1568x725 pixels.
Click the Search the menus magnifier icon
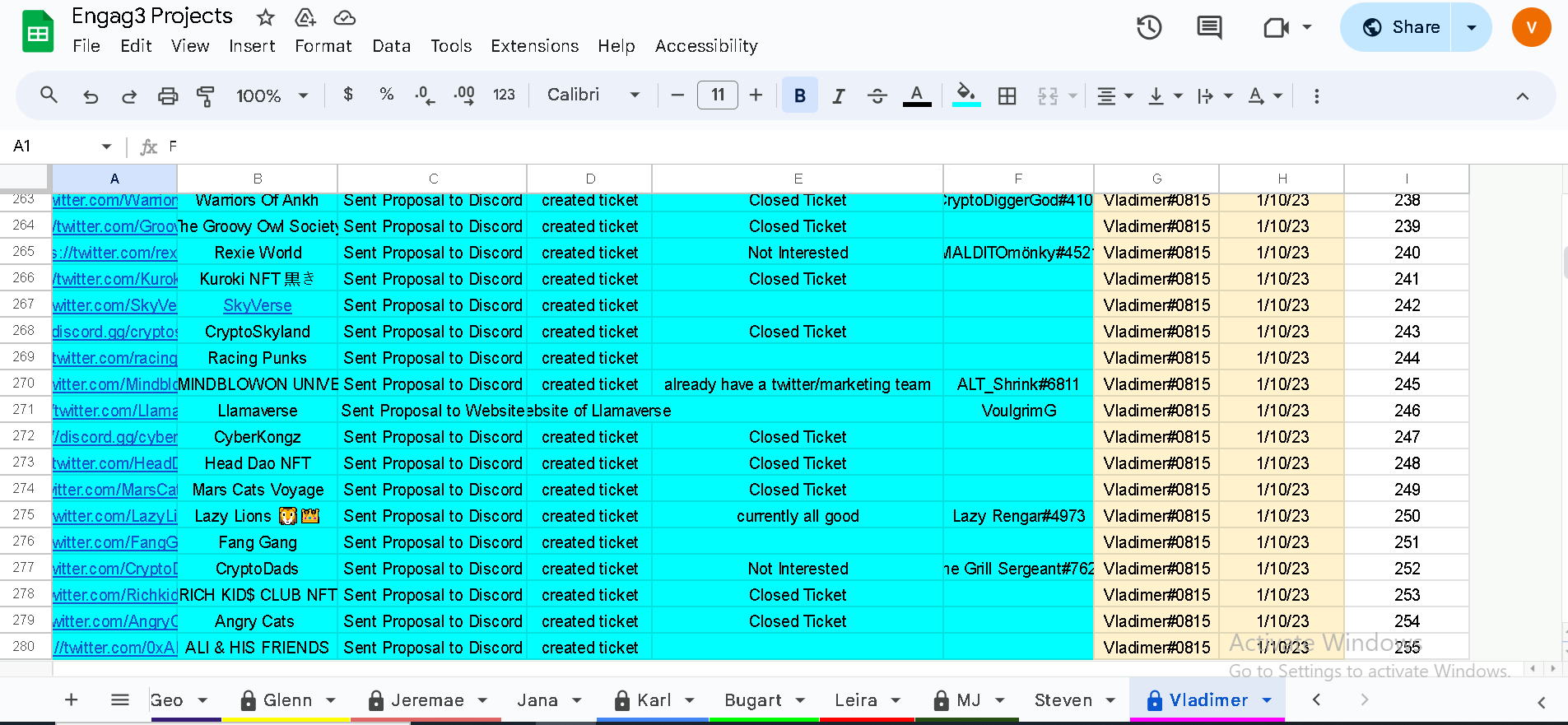49,95
